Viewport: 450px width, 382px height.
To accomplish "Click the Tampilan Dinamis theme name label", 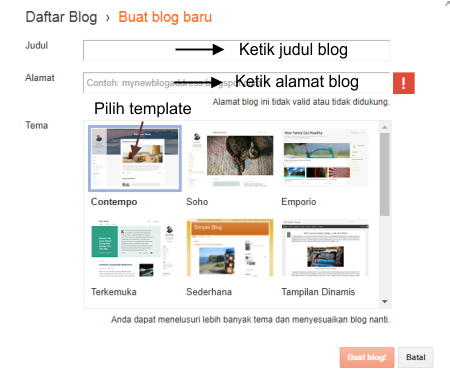I will [318, 292].
